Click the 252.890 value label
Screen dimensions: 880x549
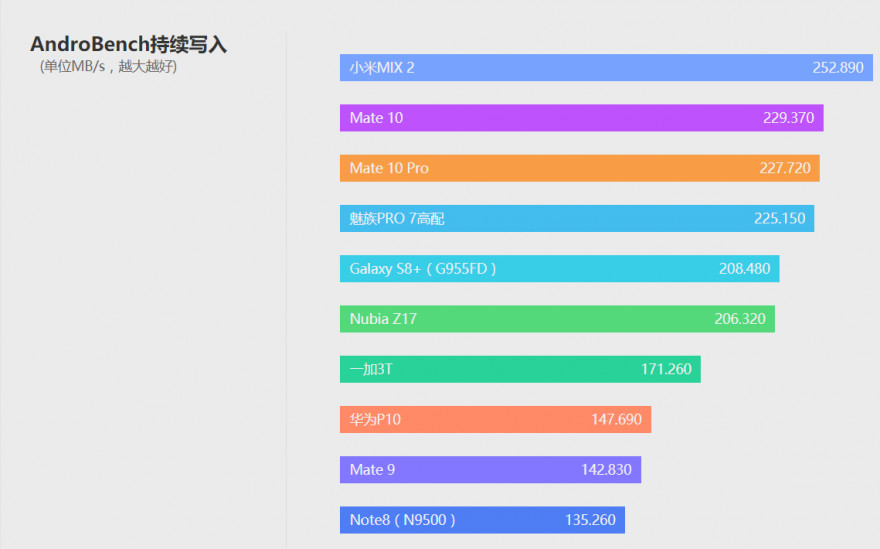pos(838,68)
